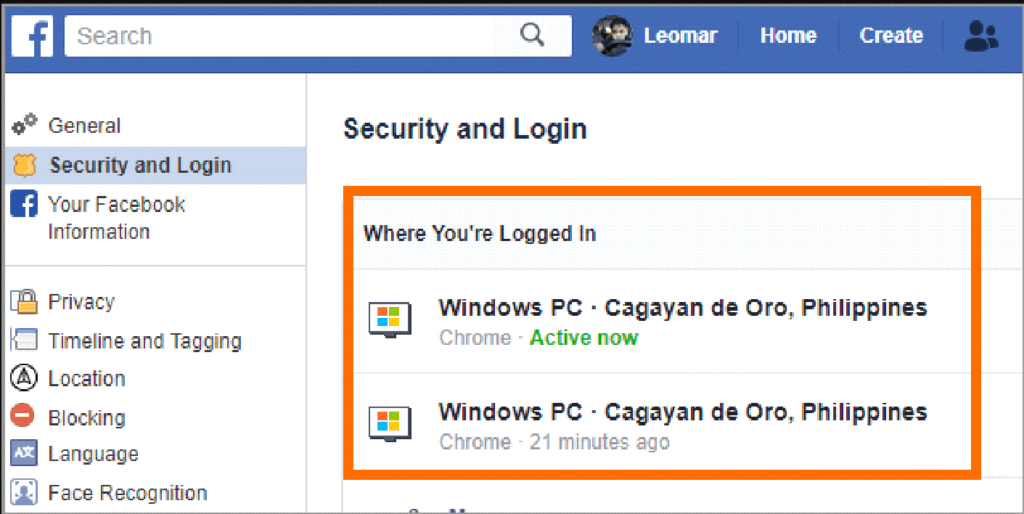Click the Location compass icon
Screen dimensions: 1024x514
coord(24,378)
